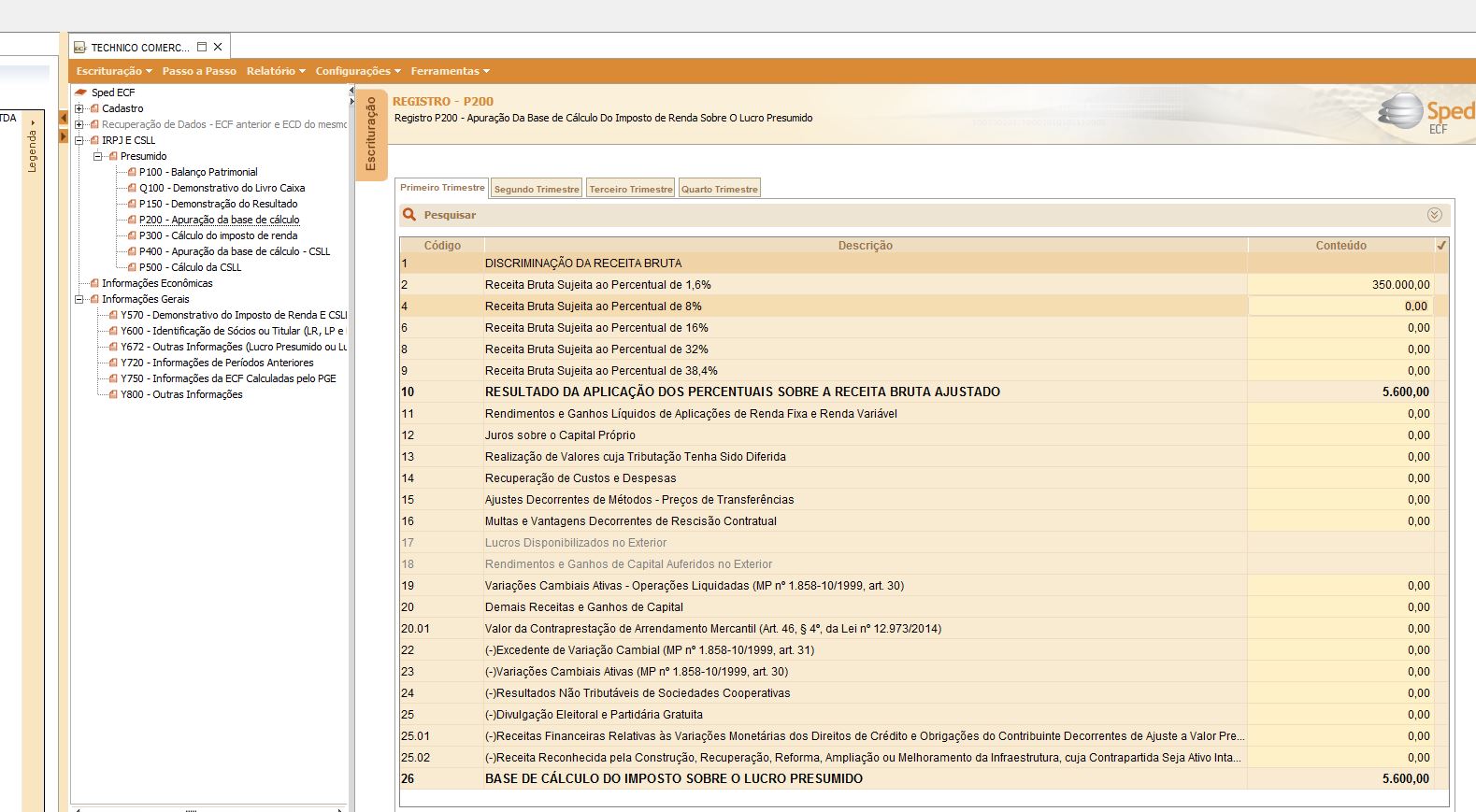Click the icon next to Q100 Livro Caixa

pos(132,188)
